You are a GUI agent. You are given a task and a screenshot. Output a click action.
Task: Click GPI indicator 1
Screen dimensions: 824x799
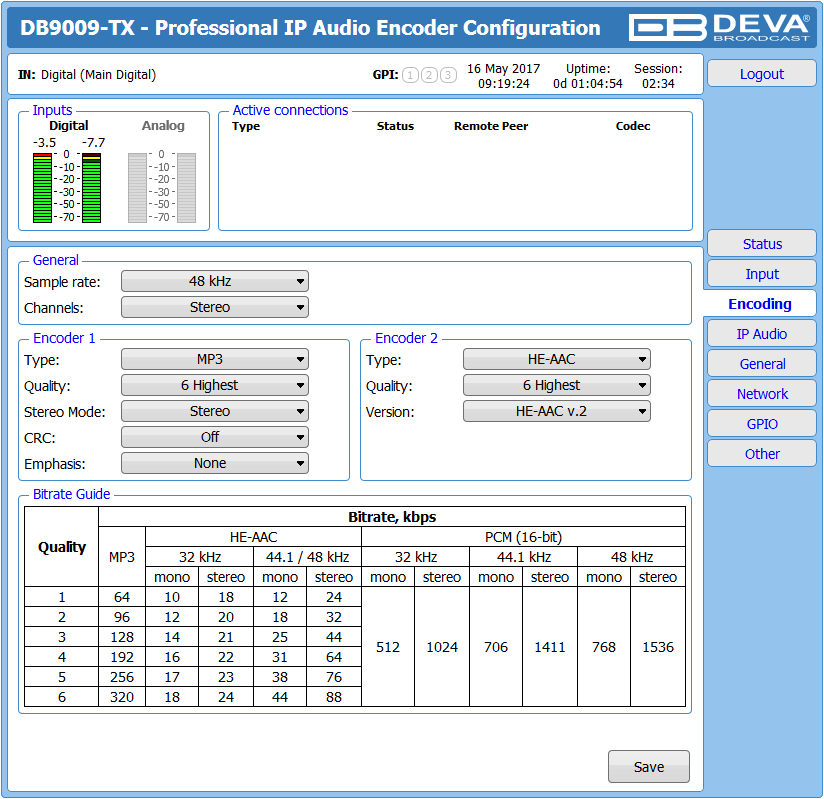(410, 75)
